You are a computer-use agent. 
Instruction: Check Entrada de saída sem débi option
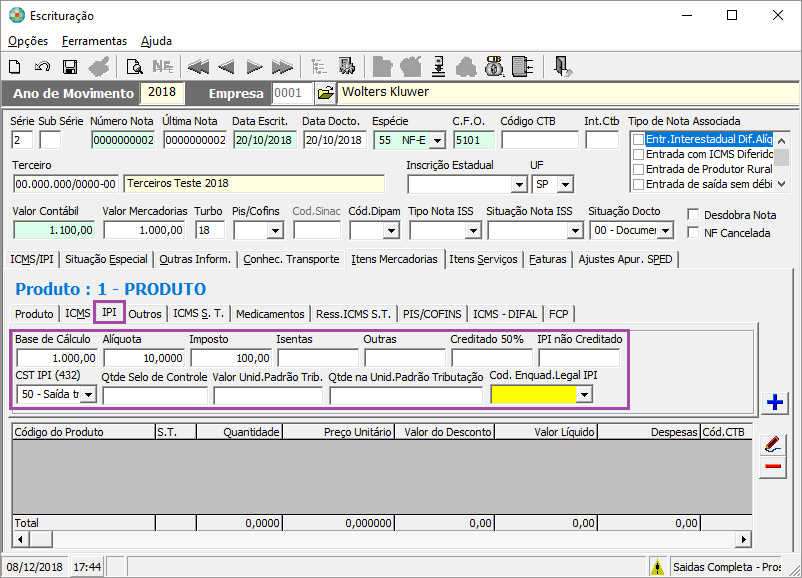tap(638, 184)
